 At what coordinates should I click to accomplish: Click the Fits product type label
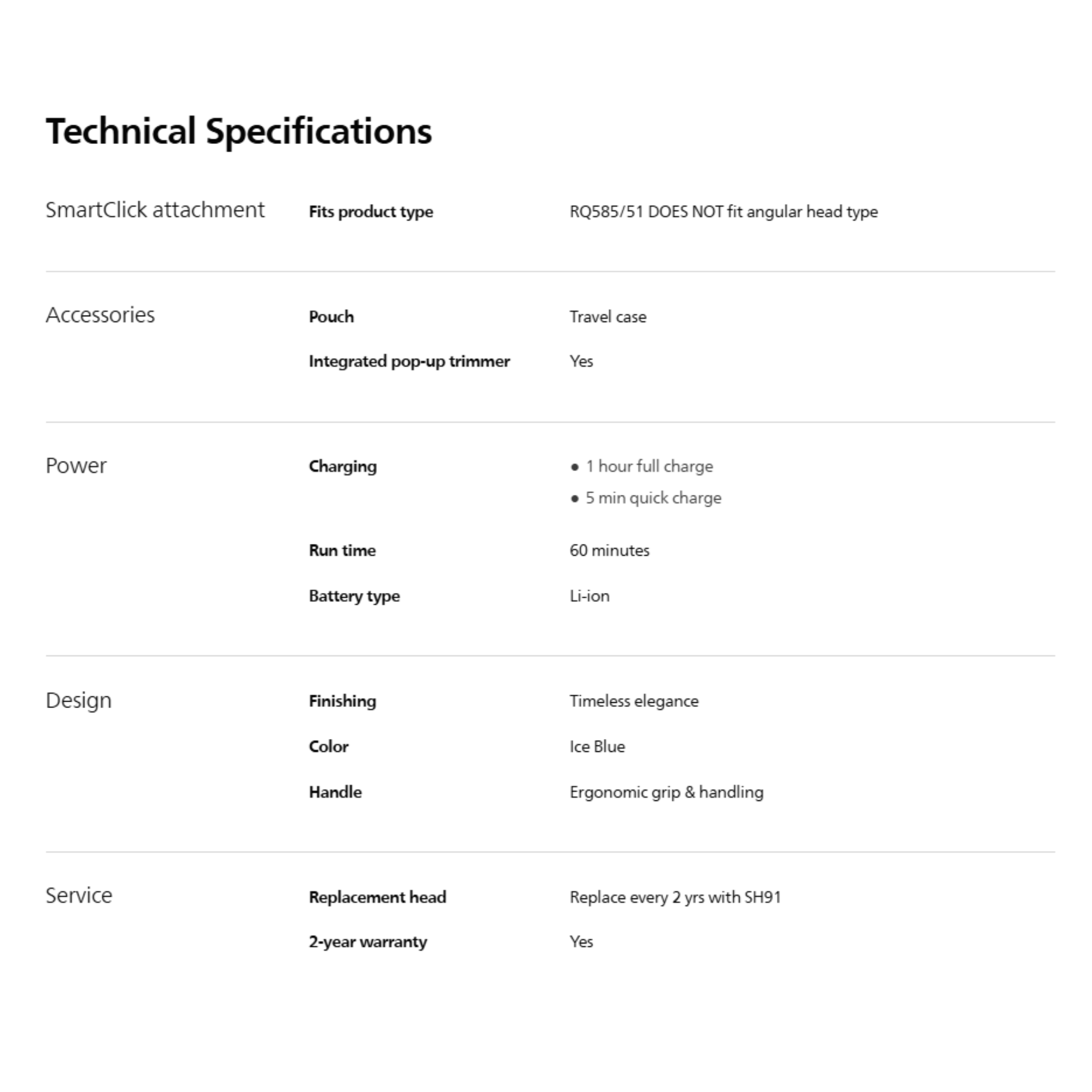pos(371,212)
